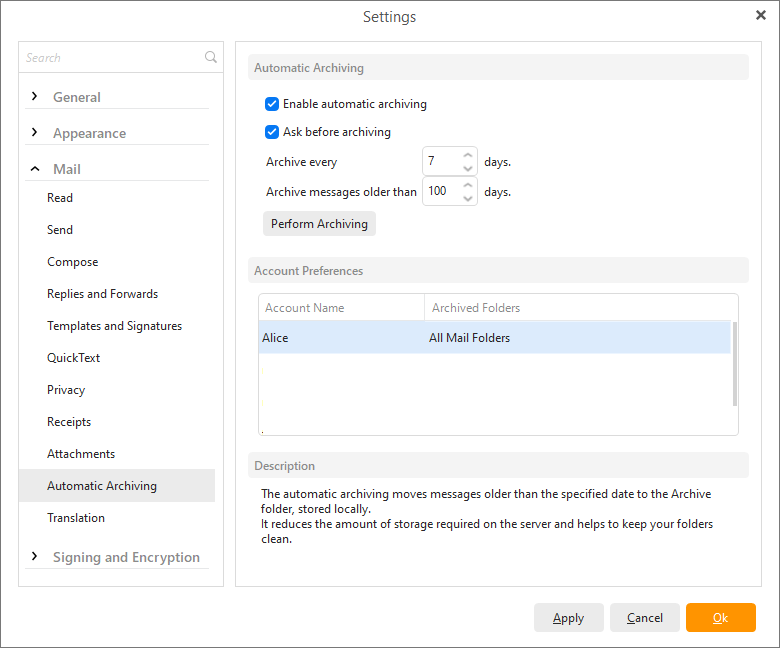Expand Signing and Encryption section
The height and width of the screenshot is (648, 780).
coord(34,556)
